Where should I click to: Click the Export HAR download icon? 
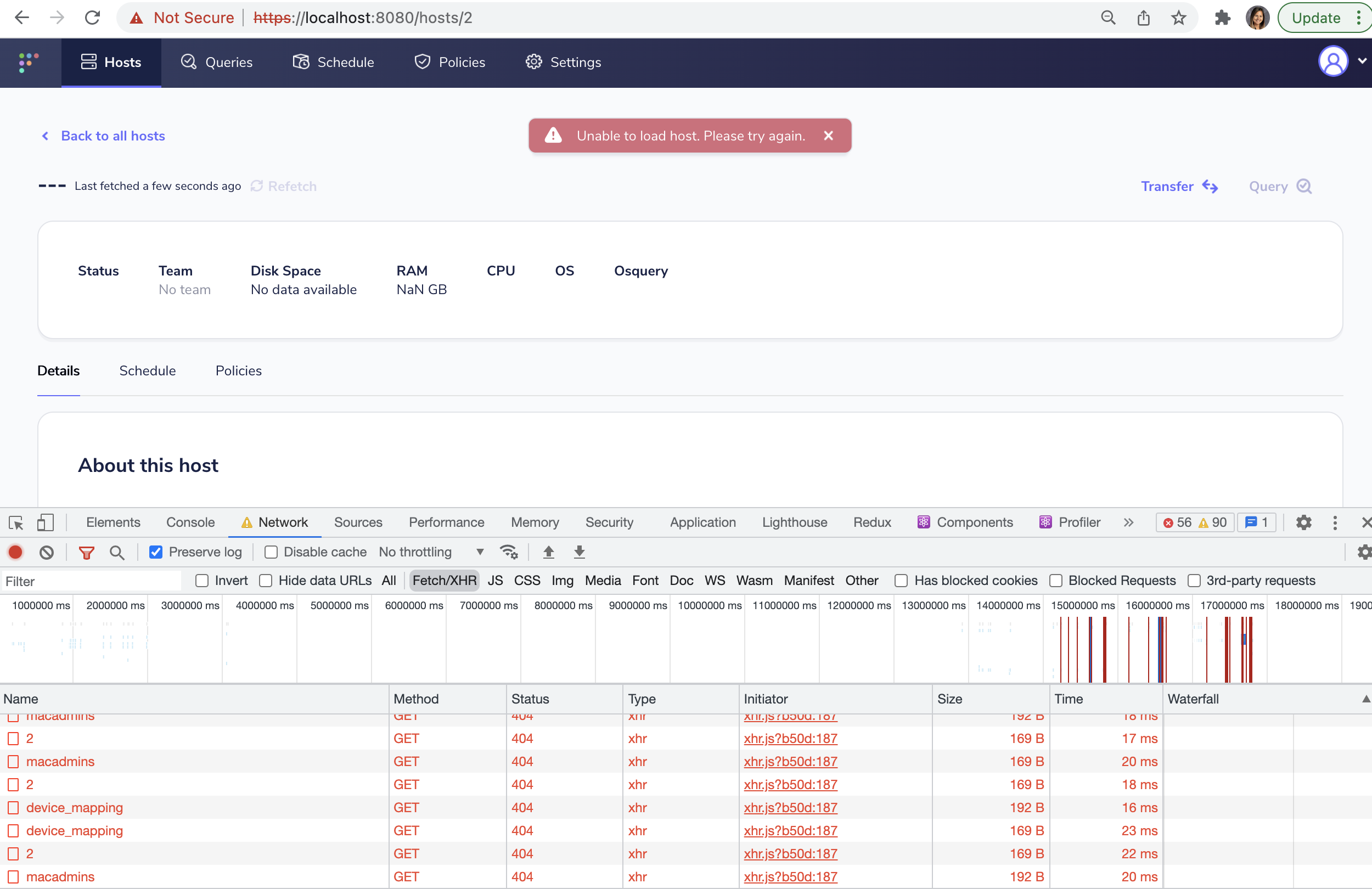(x=580, y=552)
